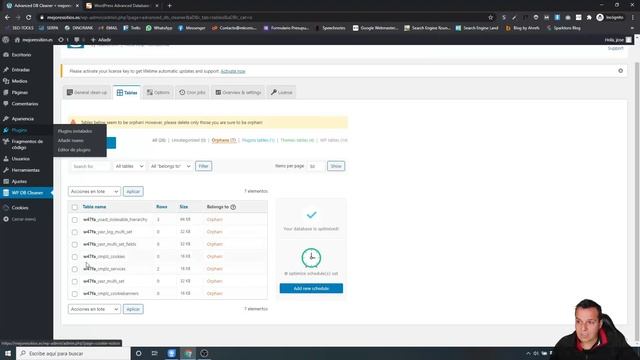Open bottom Acciones en lote dropdown
640x360 pixels.
coord(94,309)
